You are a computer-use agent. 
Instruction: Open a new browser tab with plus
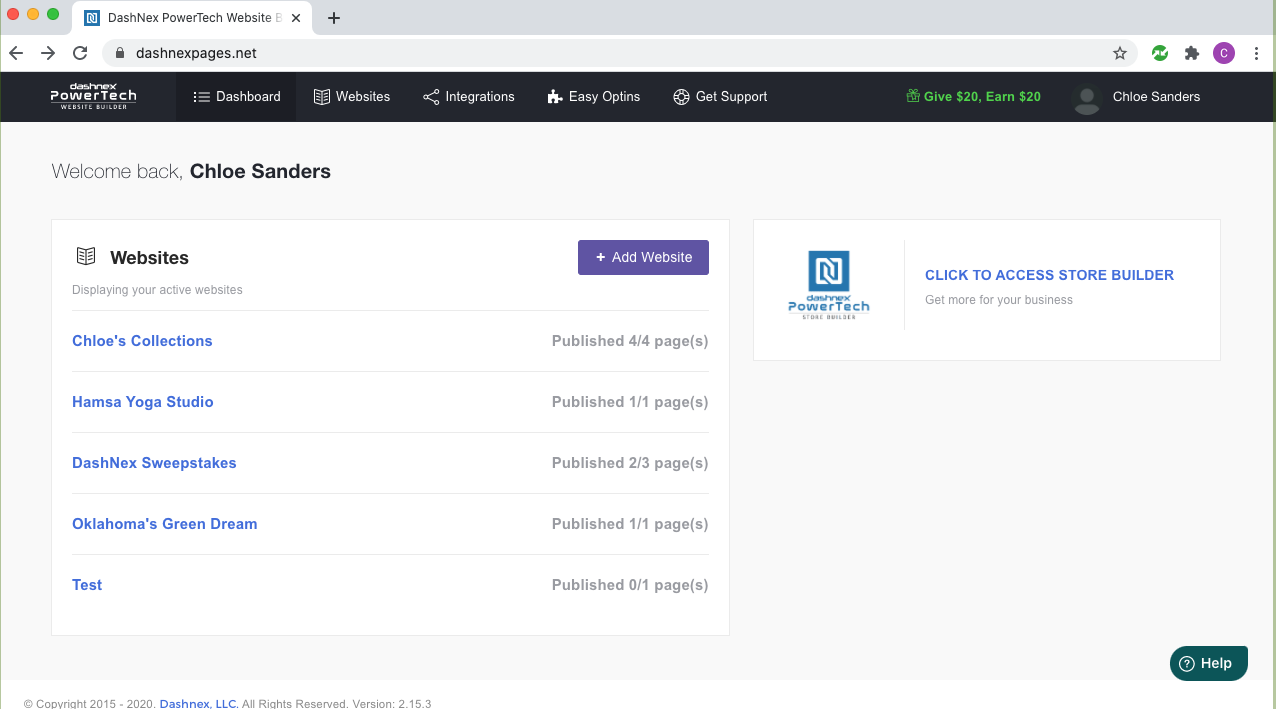pyautogui.click(x=334, y=18)
